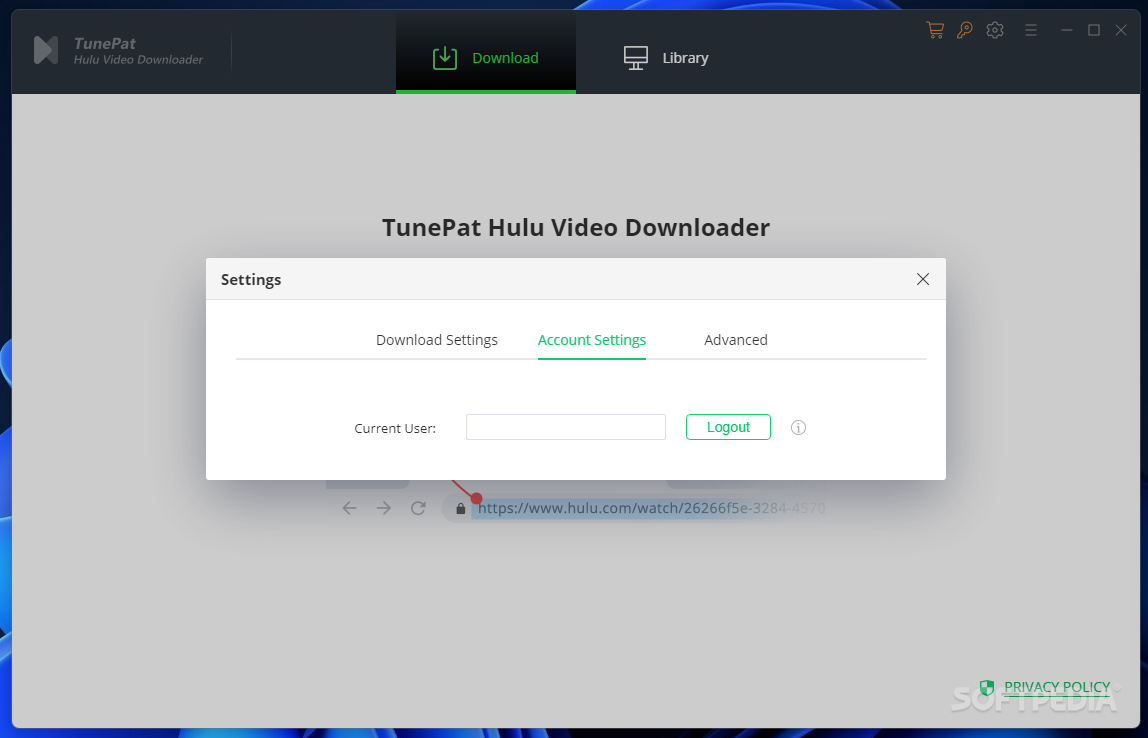Click the key registration icon
This screenshot has width=1148, height=738.
pos(964,30)
